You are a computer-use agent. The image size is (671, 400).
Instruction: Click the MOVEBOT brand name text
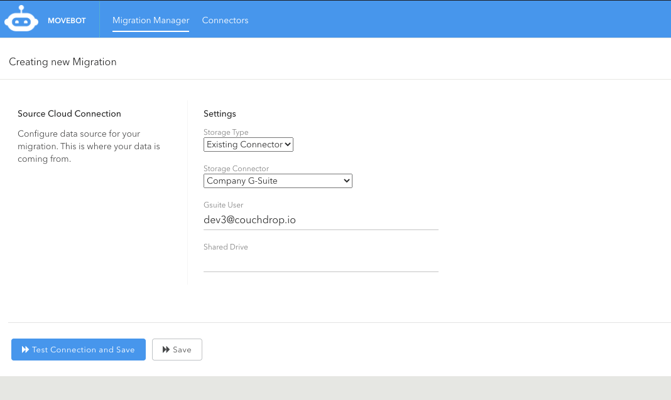coord(67,20)
